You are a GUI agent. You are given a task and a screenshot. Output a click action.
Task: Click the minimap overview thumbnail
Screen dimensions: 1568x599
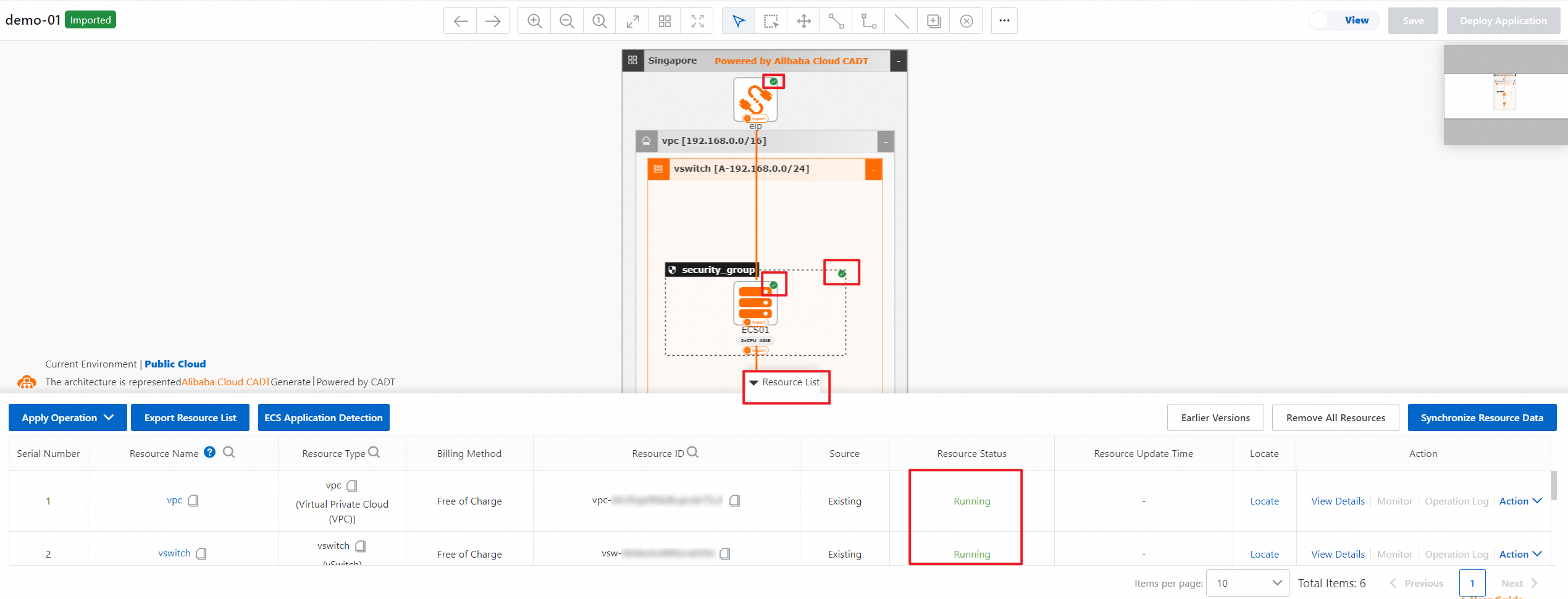(1505, 95)
